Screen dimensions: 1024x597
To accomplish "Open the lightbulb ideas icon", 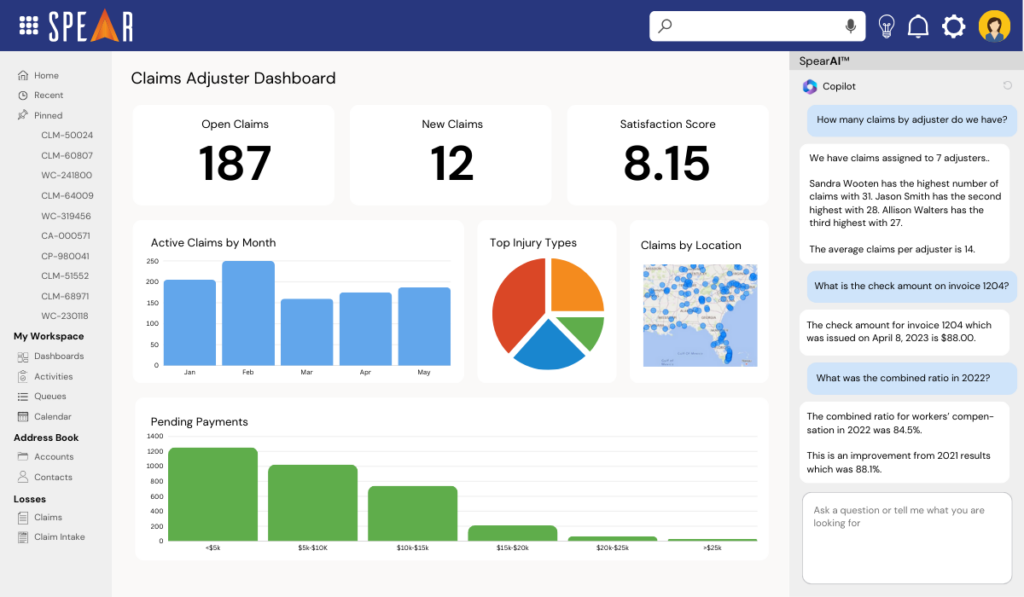I will click(x=885, y=26).
